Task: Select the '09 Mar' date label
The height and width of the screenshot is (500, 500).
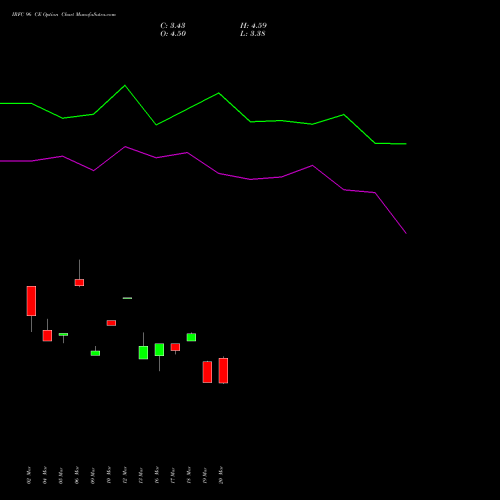Action: (93, 475)
